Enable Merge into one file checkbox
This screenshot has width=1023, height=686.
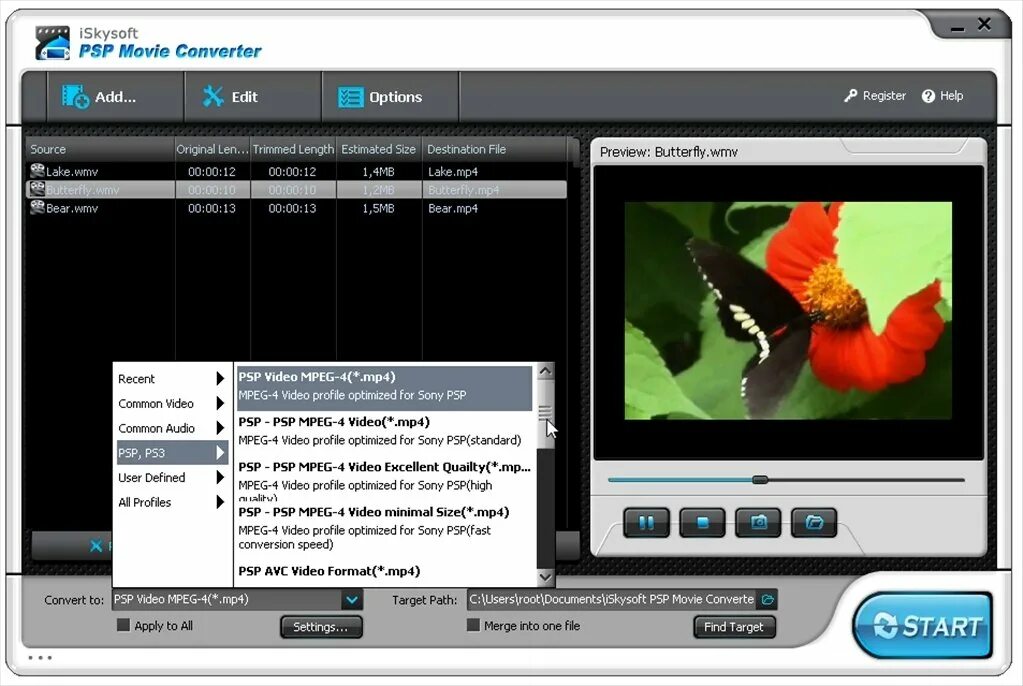473,625
